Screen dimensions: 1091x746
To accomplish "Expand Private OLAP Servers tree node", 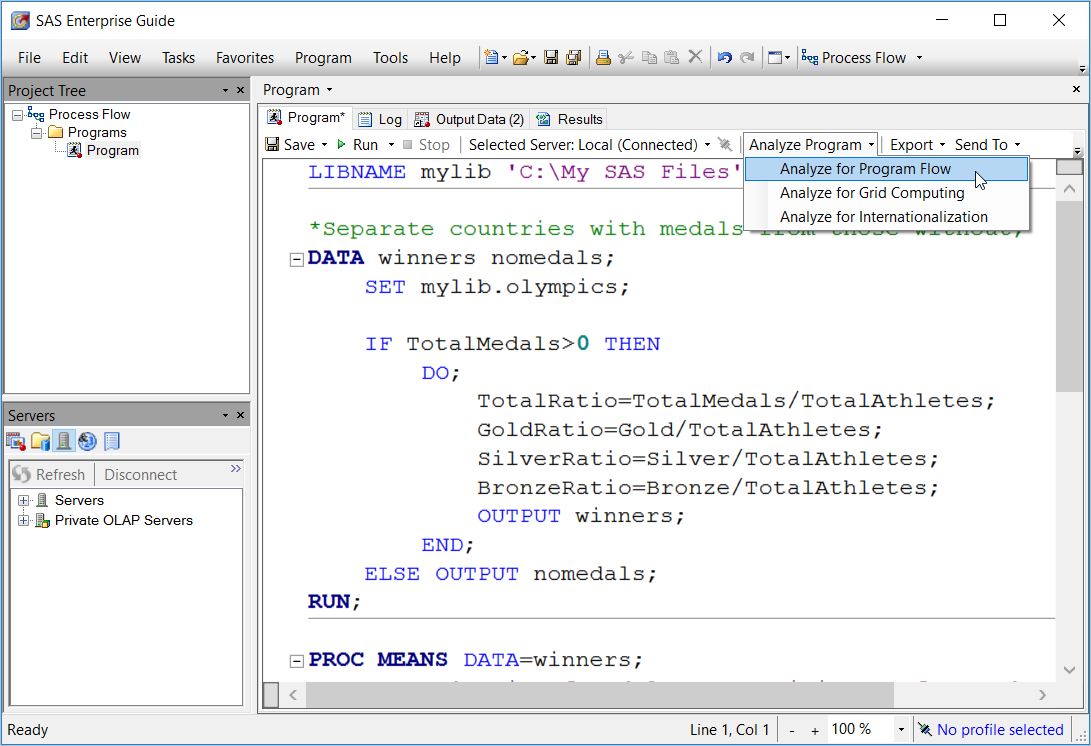I will pyautogui.click(x=23, y=520).
